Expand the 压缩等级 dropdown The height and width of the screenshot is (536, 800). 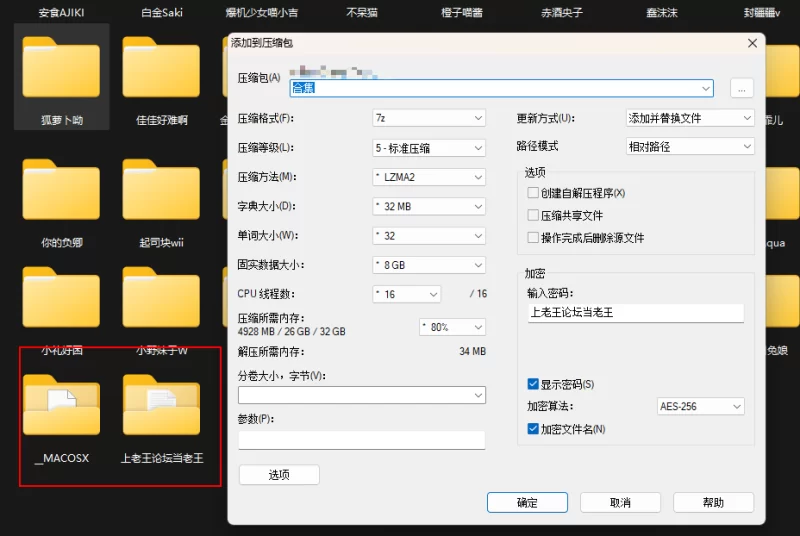(x=428, y=148)
